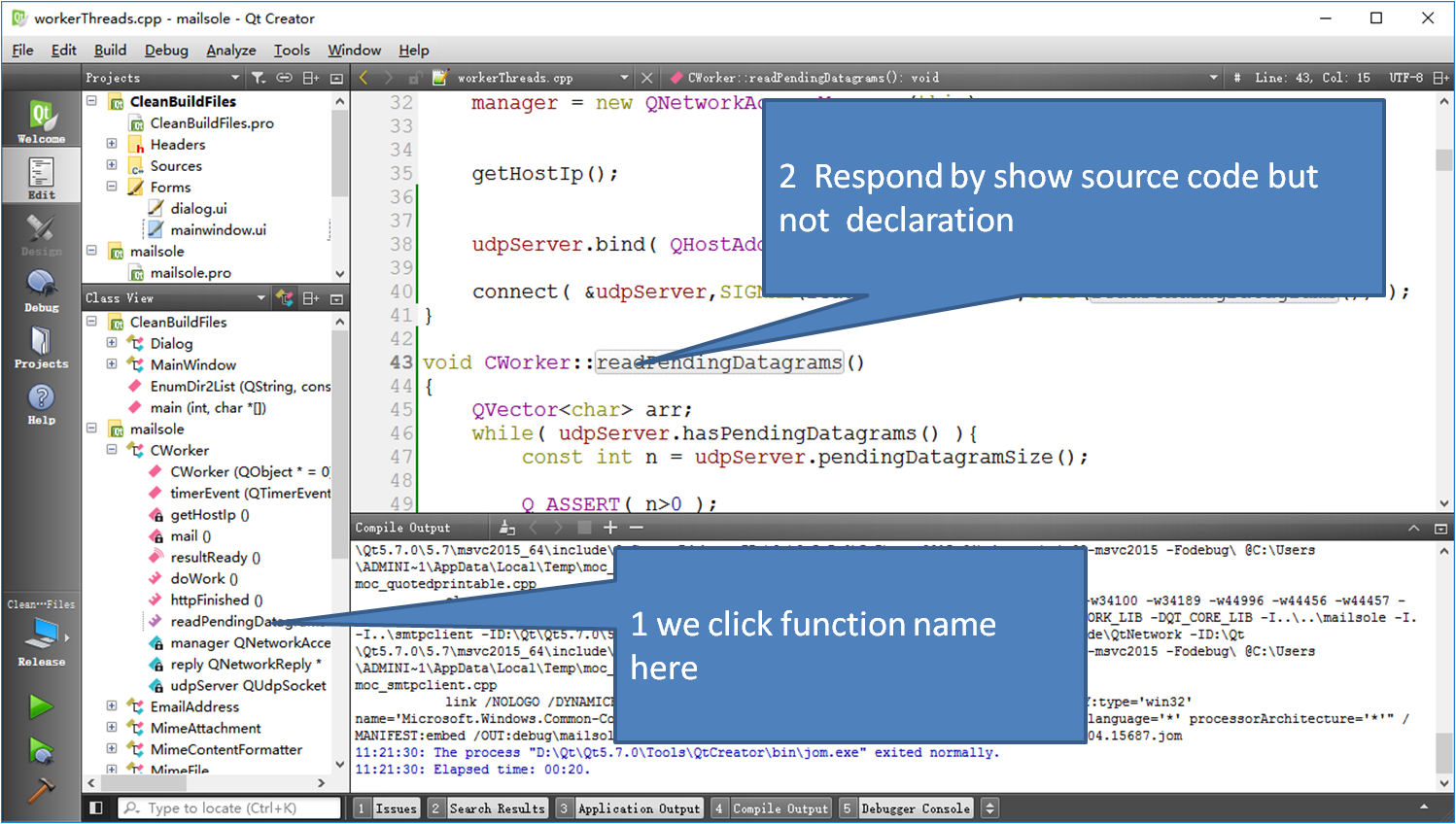Split the editor view

tap(1441, 78)
